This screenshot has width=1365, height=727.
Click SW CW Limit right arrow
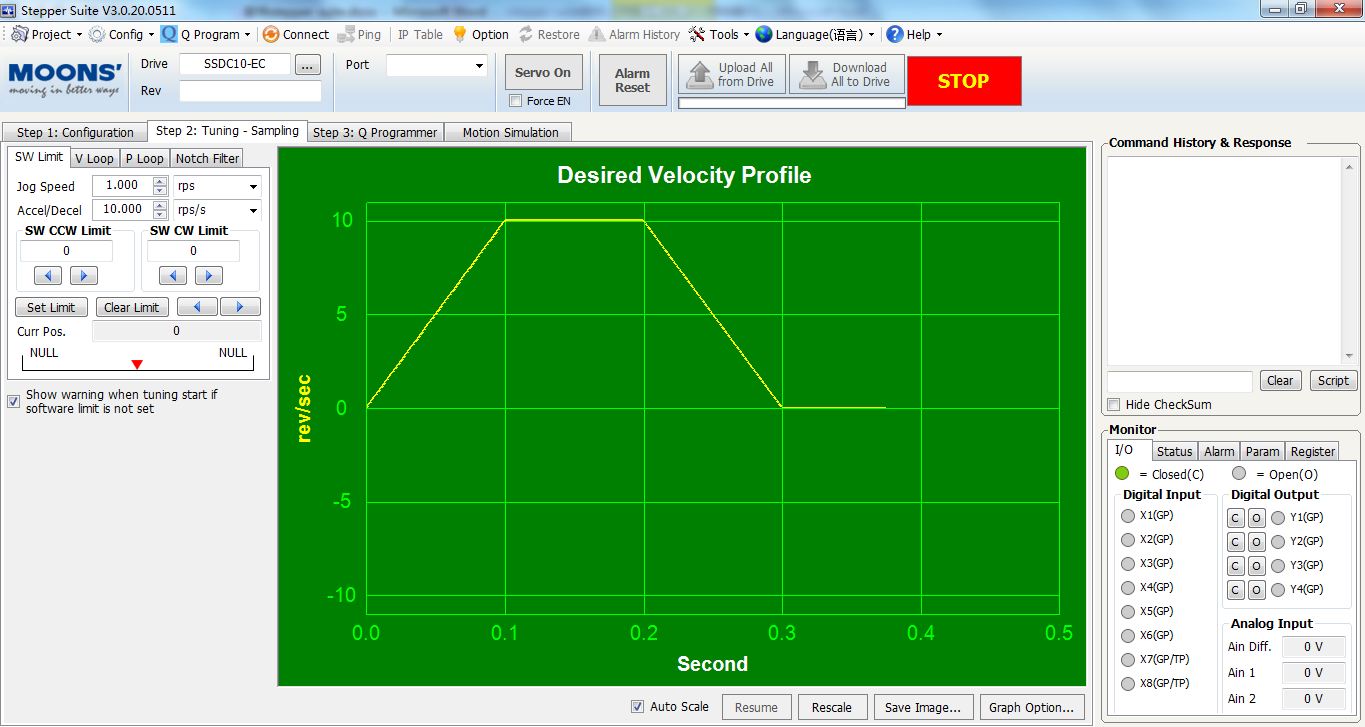point(208,275)
